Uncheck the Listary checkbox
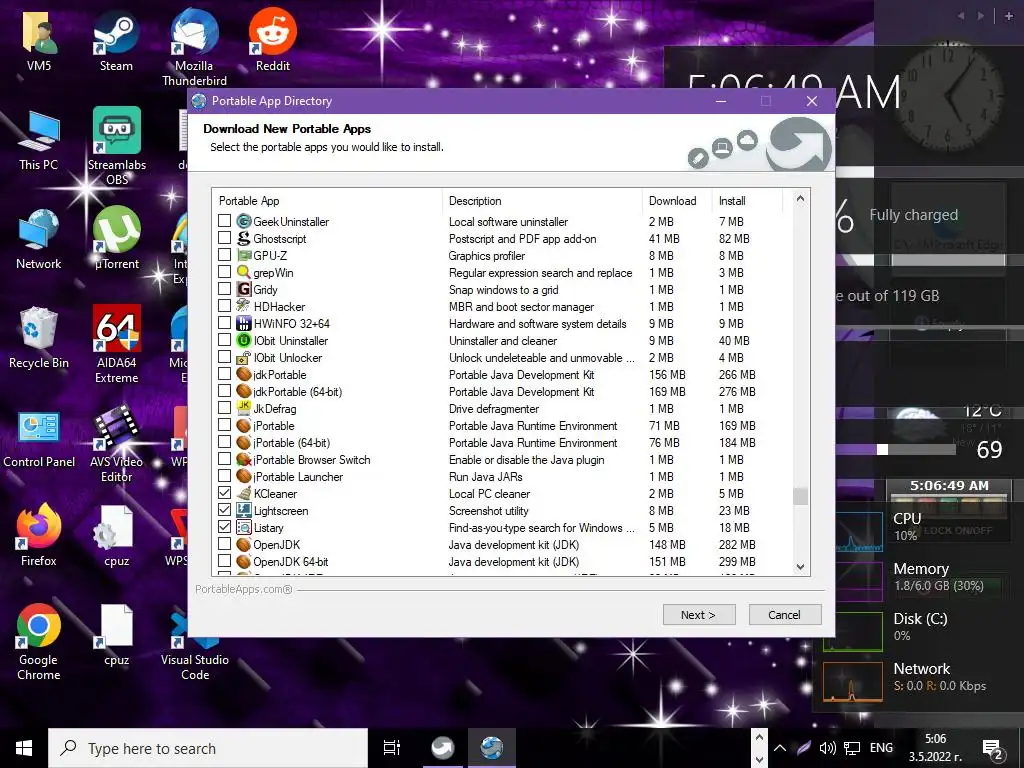This screenshot has width=1024, height=768. [x=224, y=527]
